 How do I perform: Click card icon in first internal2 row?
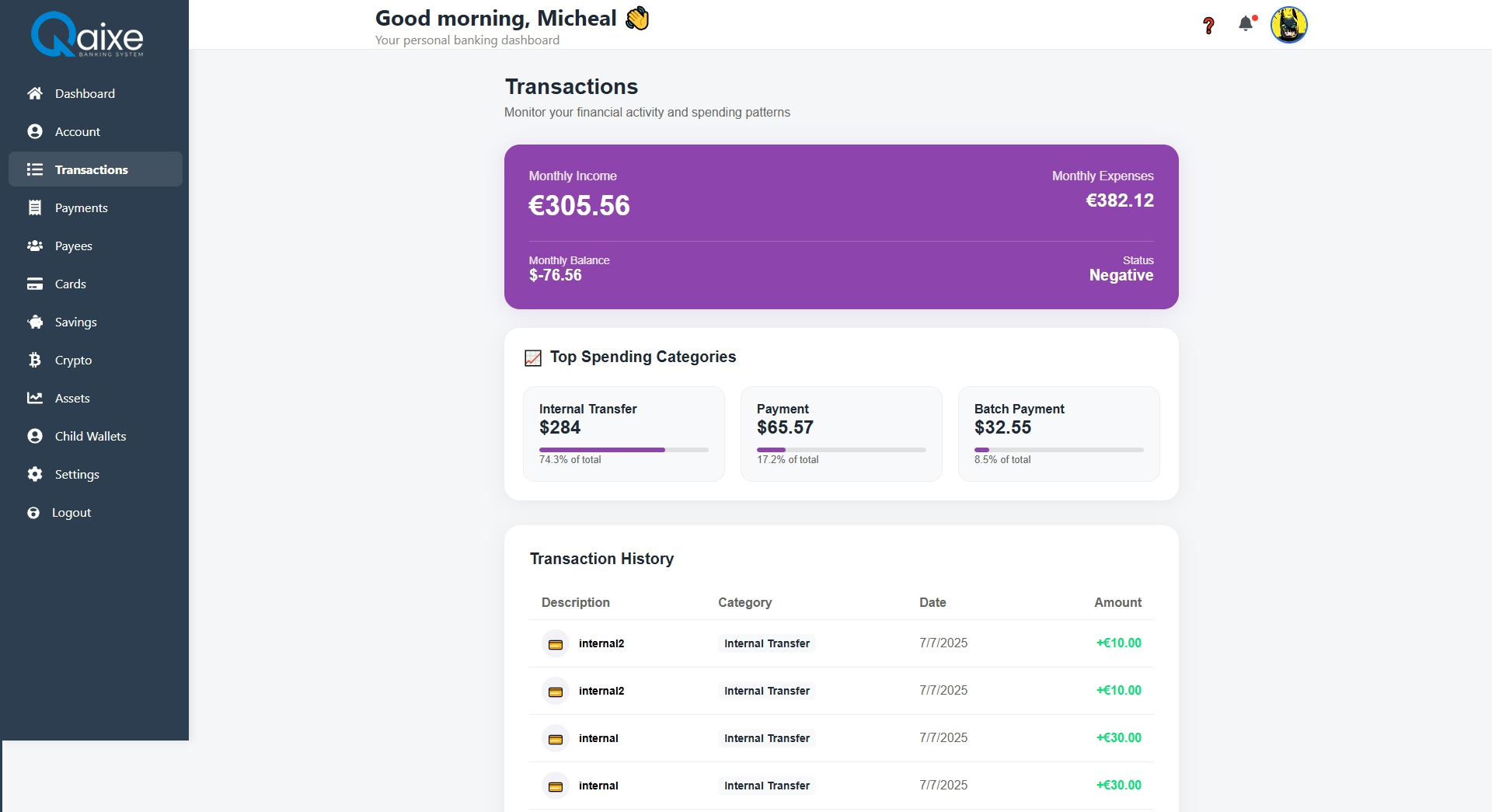pos(556,644)
